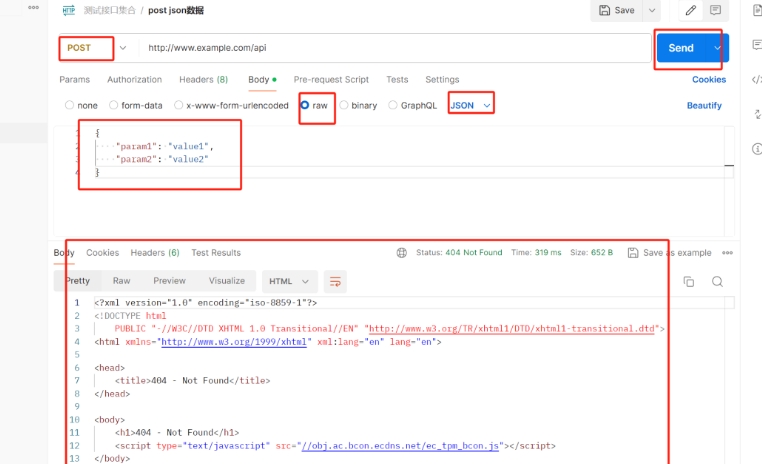Click the HTTP request type icon
The image size is (762, 464).
coord(69,10)
